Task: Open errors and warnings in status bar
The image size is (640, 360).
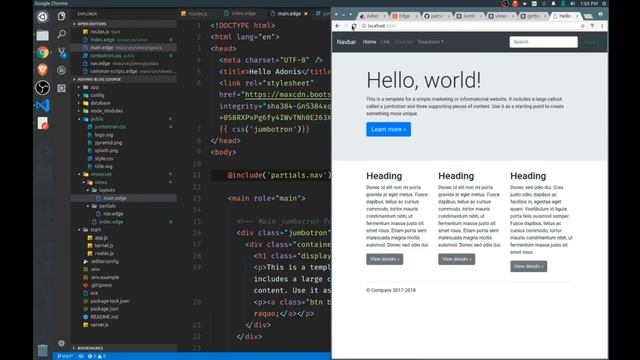Action: [97, 356]
